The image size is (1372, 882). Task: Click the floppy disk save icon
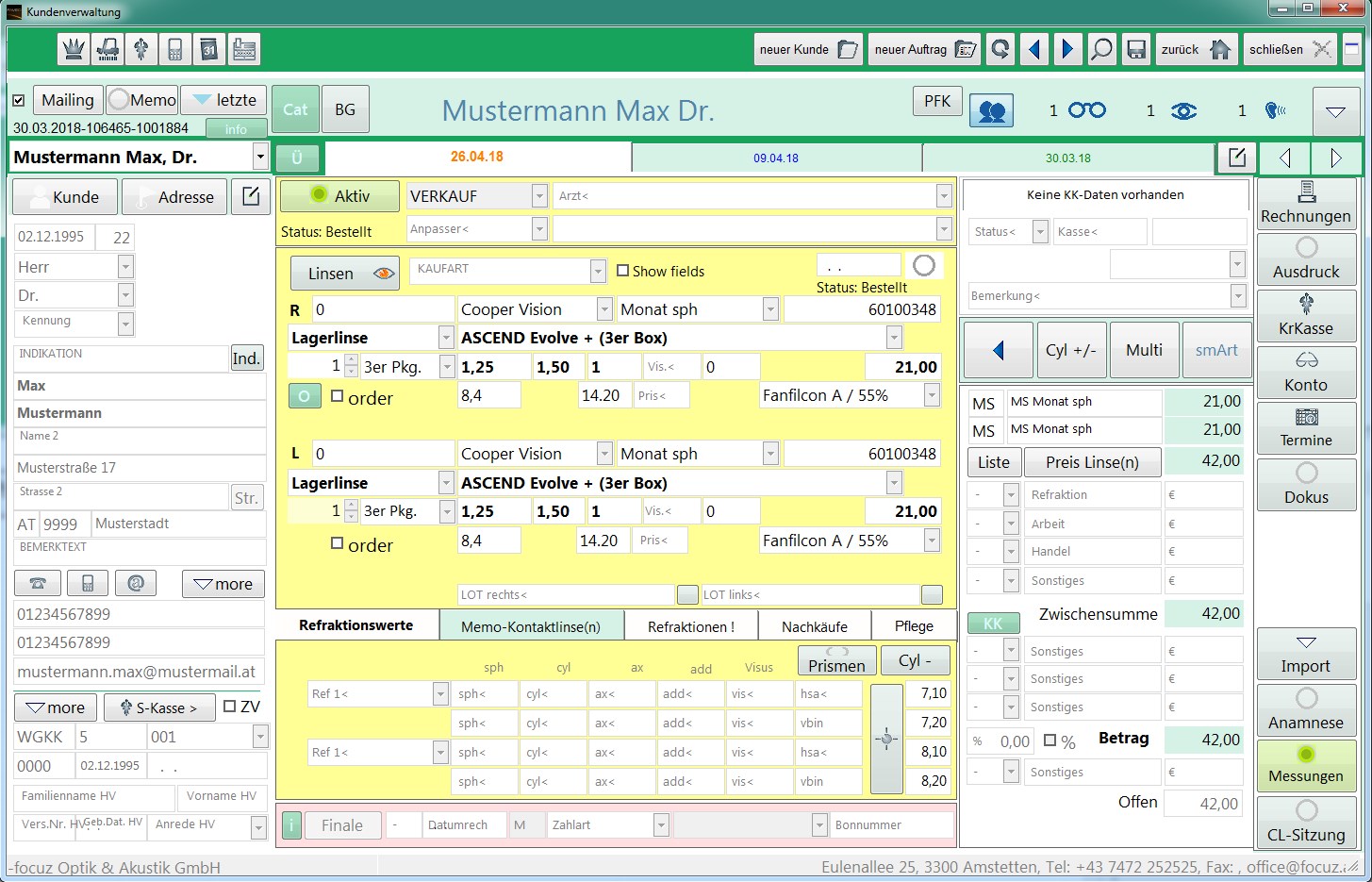[1136, 49]
